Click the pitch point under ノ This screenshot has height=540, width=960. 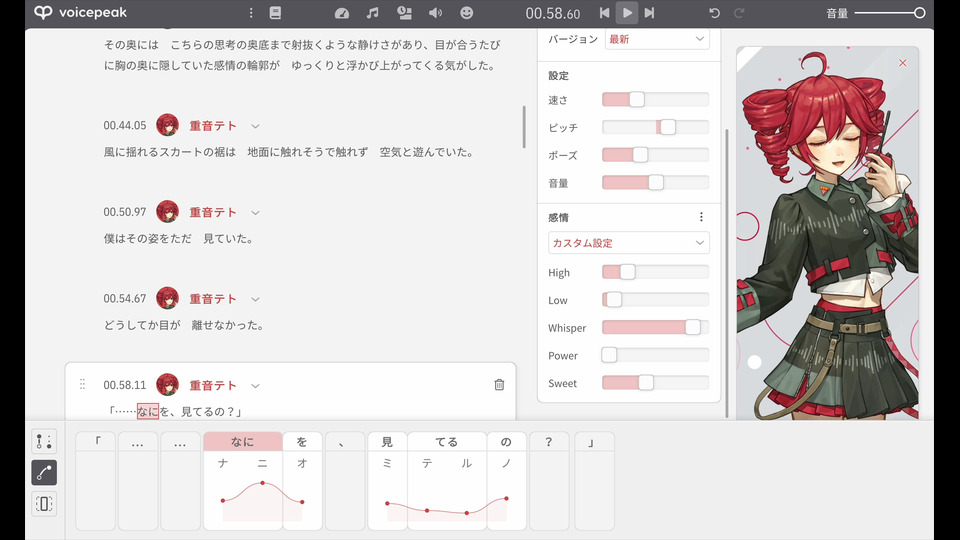pyautogui.click(x=506, y=498)
